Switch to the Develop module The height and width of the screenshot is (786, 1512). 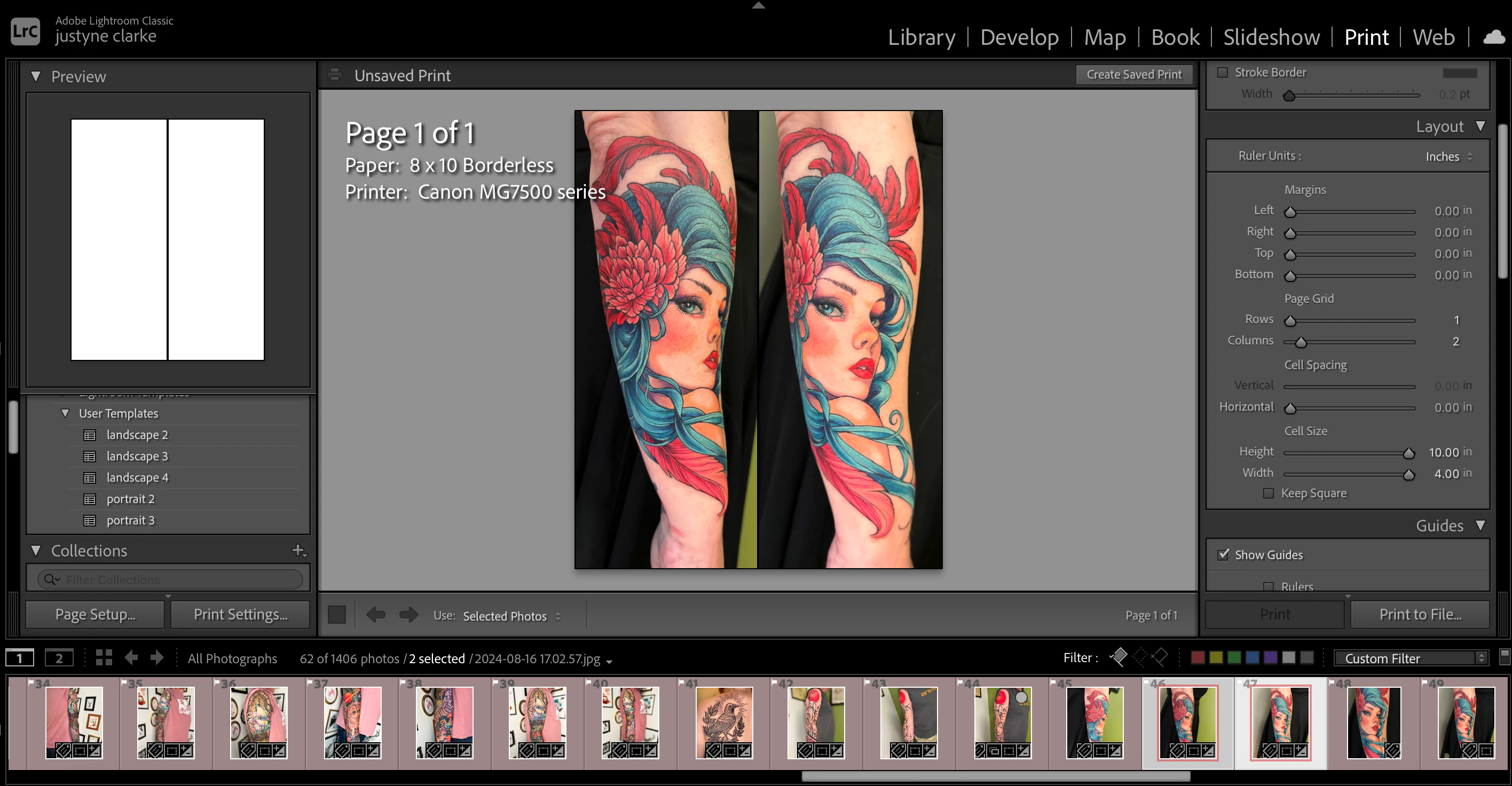tap(1019, 37)
